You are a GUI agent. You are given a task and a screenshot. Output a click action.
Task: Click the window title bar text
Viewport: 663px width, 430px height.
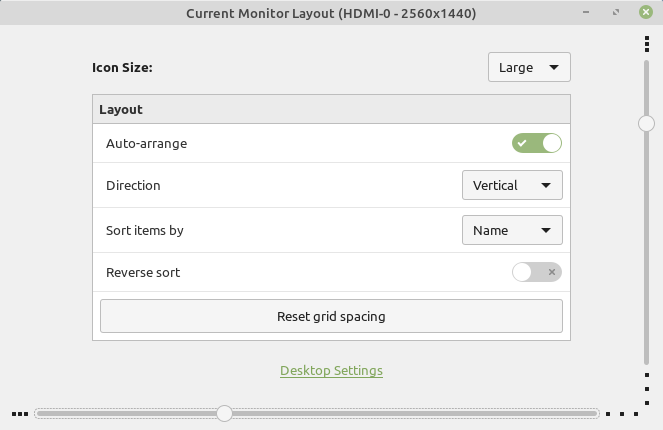pos(331,13)
